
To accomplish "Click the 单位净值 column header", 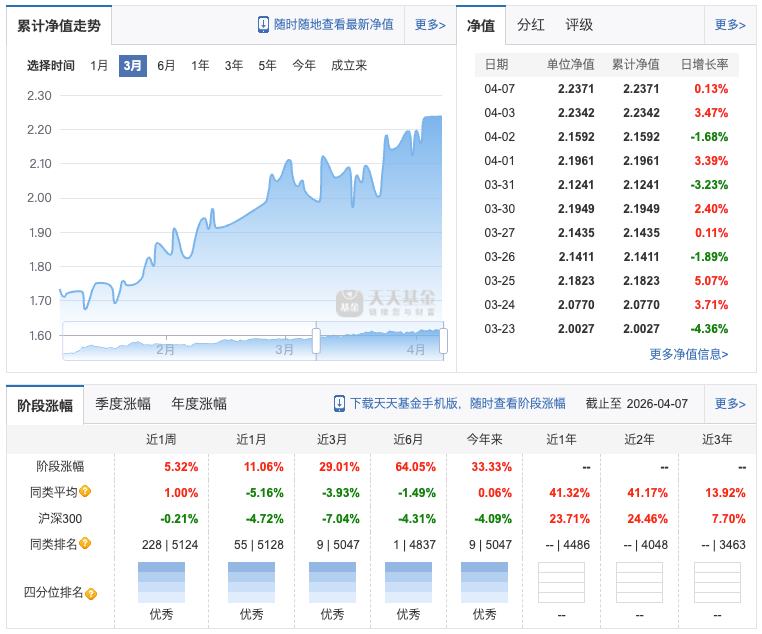I will point(571,65).
